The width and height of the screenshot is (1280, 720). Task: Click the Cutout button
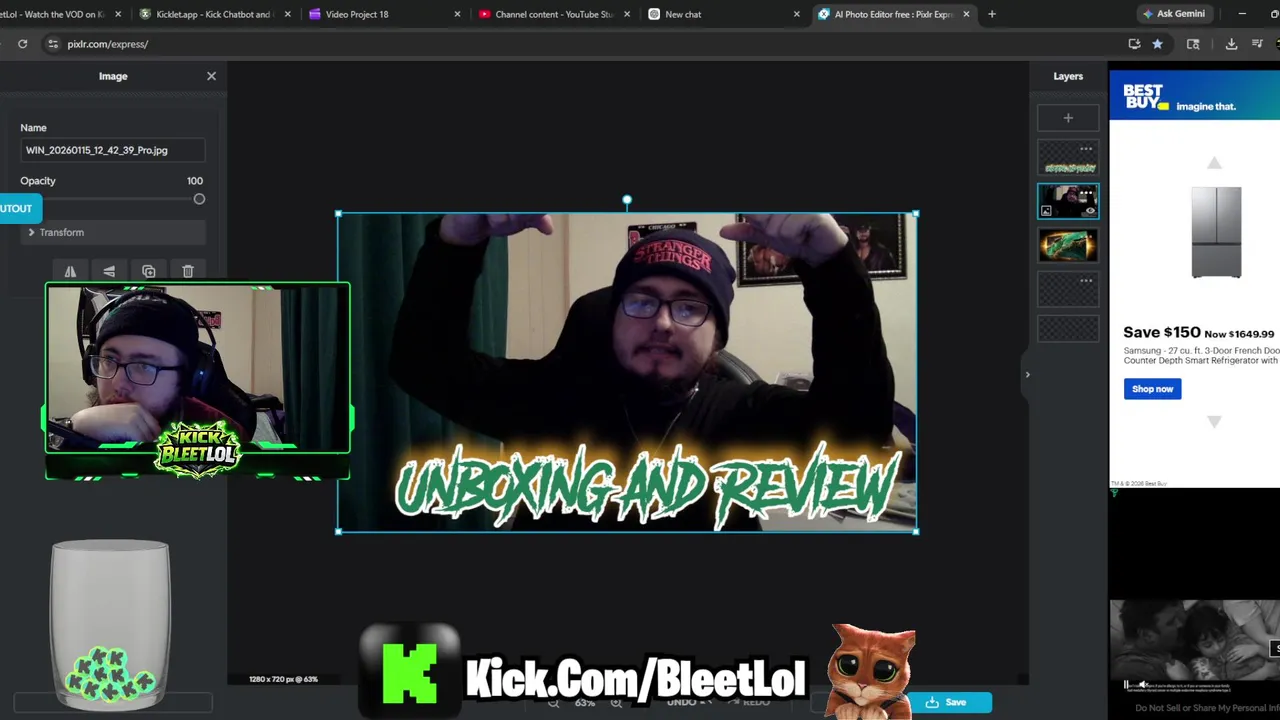[x=20, y=208]
